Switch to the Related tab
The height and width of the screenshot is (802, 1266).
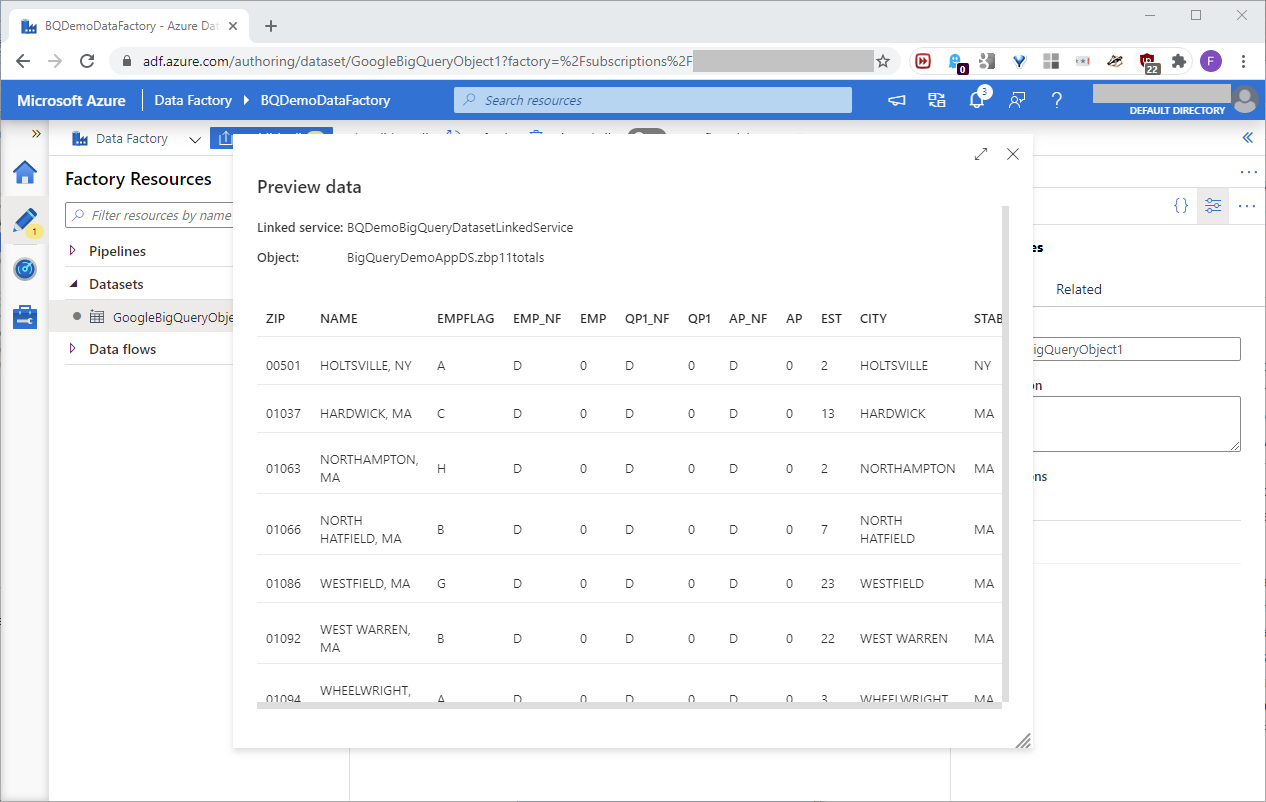(1079, 289)
